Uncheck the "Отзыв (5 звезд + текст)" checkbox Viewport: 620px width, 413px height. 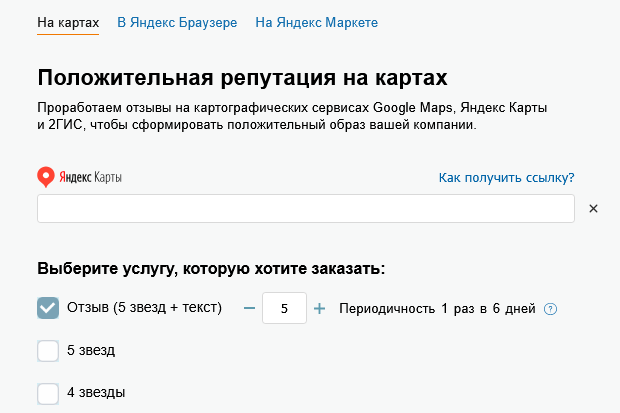(x=48, y=308)
